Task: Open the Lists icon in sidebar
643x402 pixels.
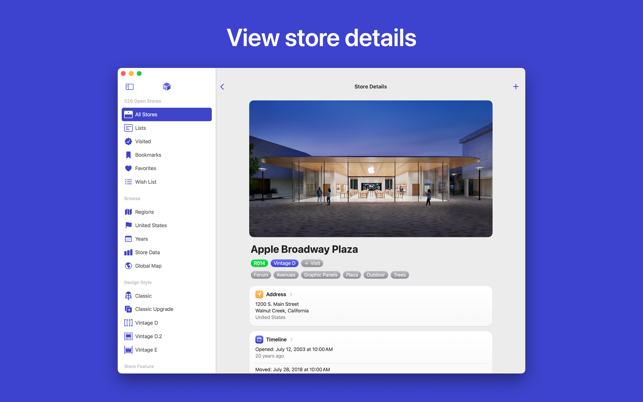Action: coord(128,128)
